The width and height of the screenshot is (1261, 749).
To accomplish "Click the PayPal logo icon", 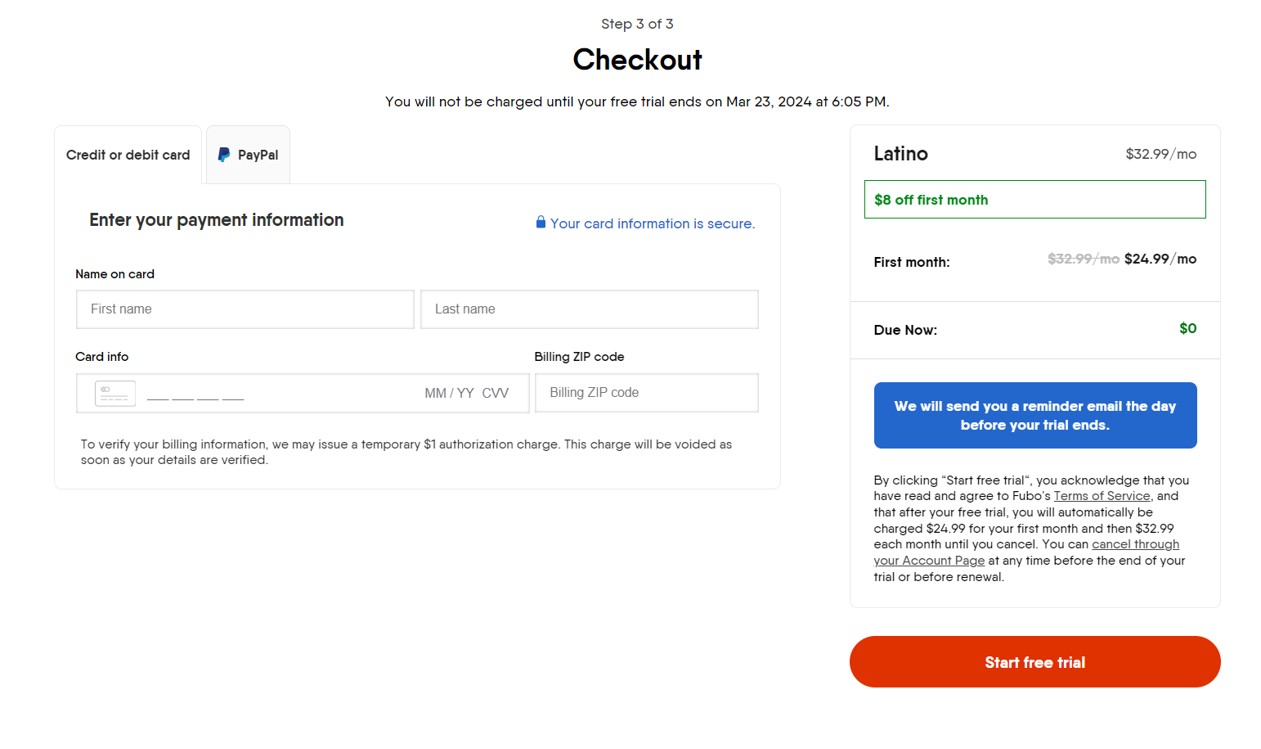I will pyautogui.click(x=224, y=155).
